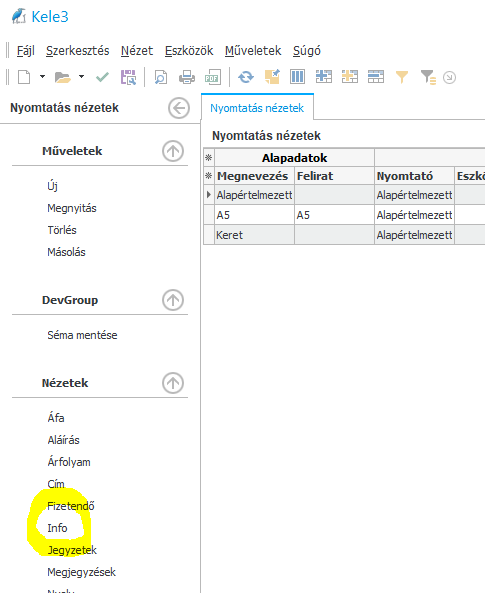Image resolution: width=485 pixels, height=593 pixels.
Task: Click the asterisk button beside Megnevezés header
Action: (x=209, y=176)
